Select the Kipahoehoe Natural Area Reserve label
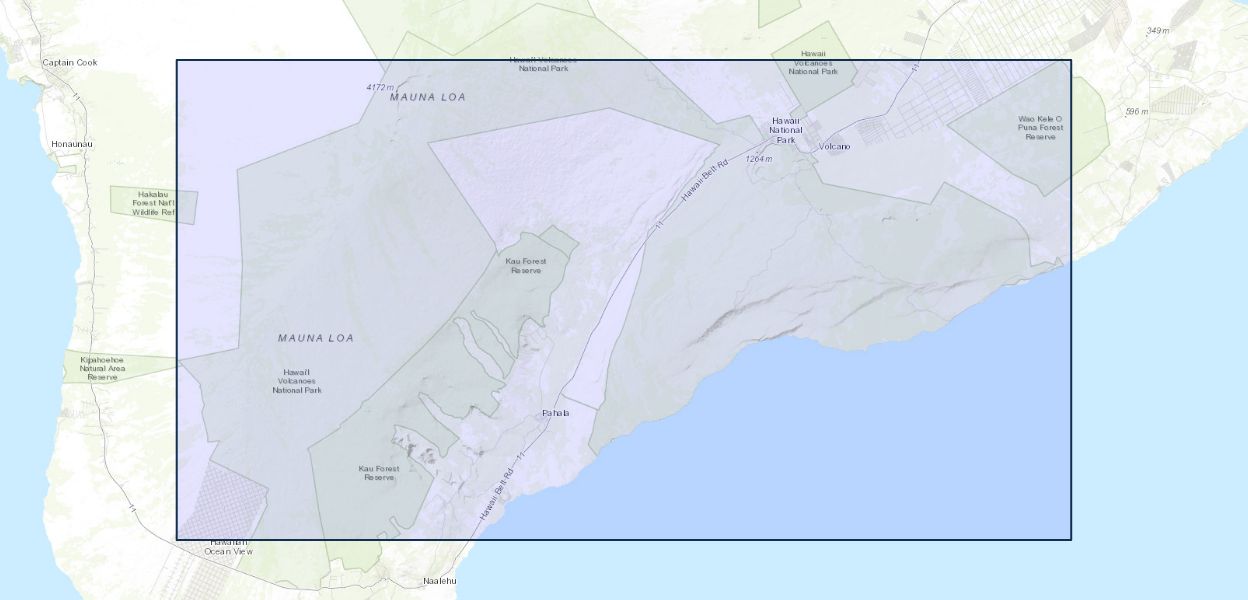The width and height of the screenshot is (1248, 600). pos(102,367)
